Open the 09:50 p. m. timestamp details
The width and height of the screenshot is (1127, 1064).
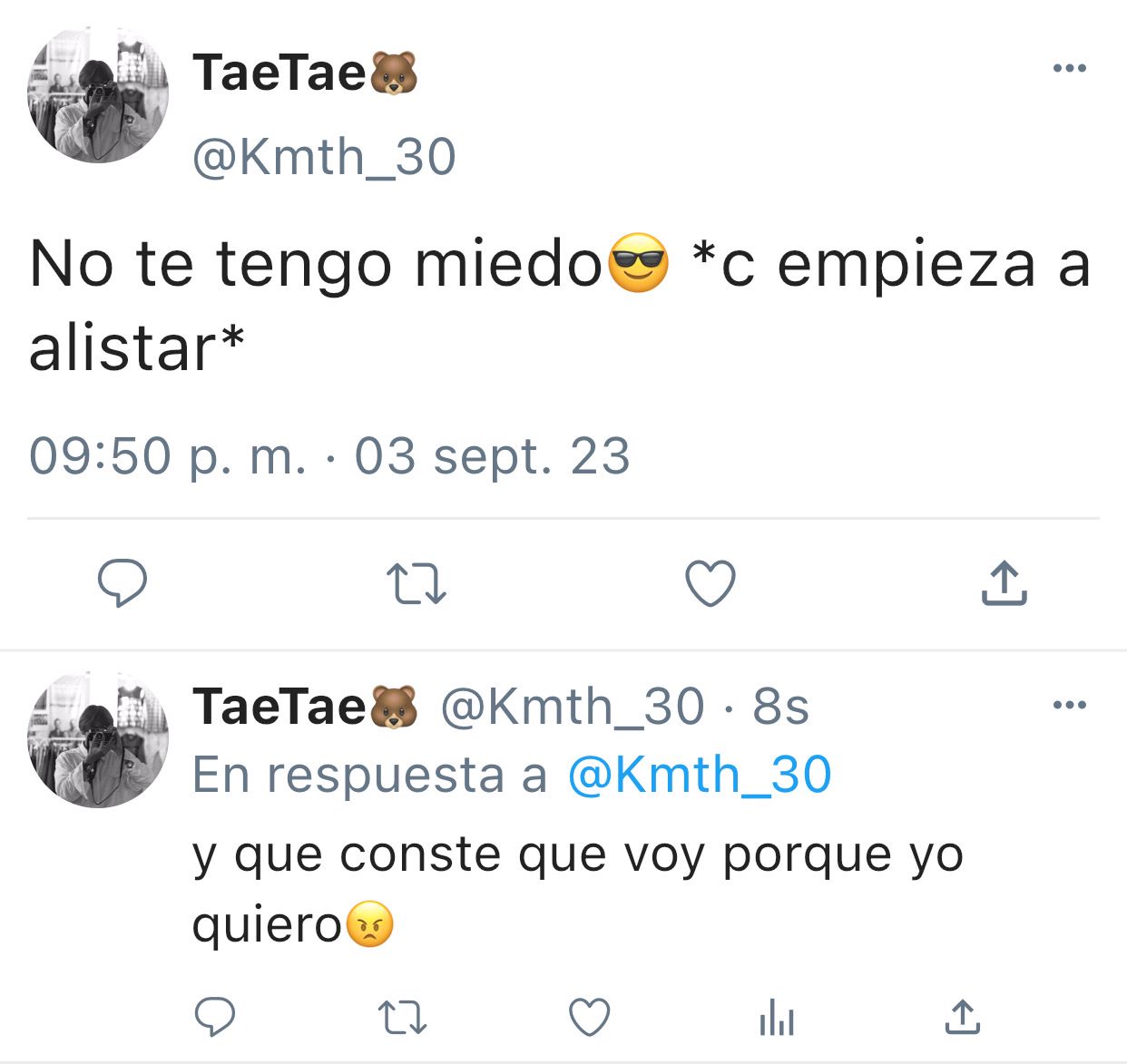tap(329, 455)
